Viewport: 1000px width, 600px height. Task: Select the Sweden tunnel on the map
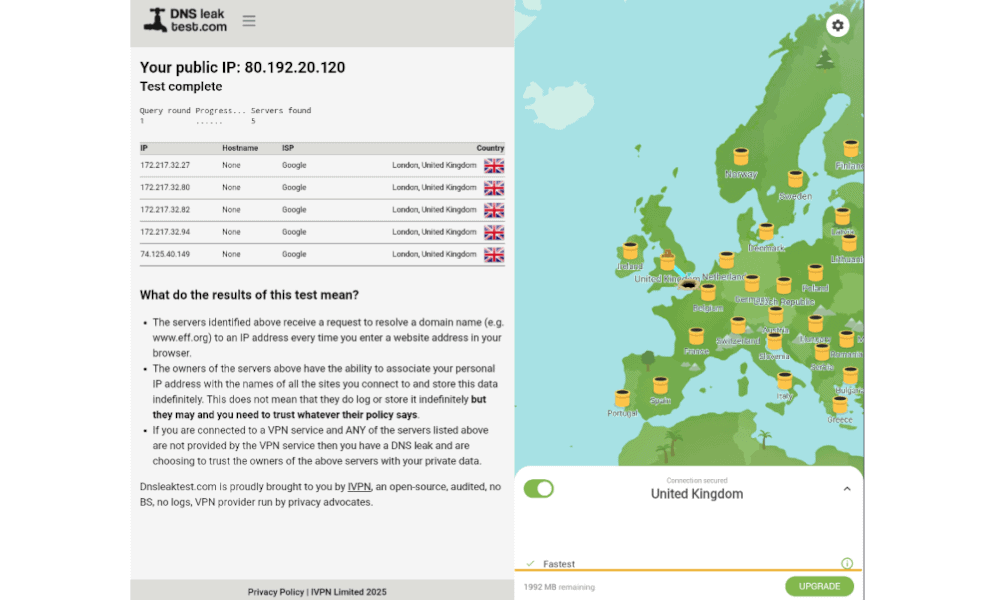[795, 179]
